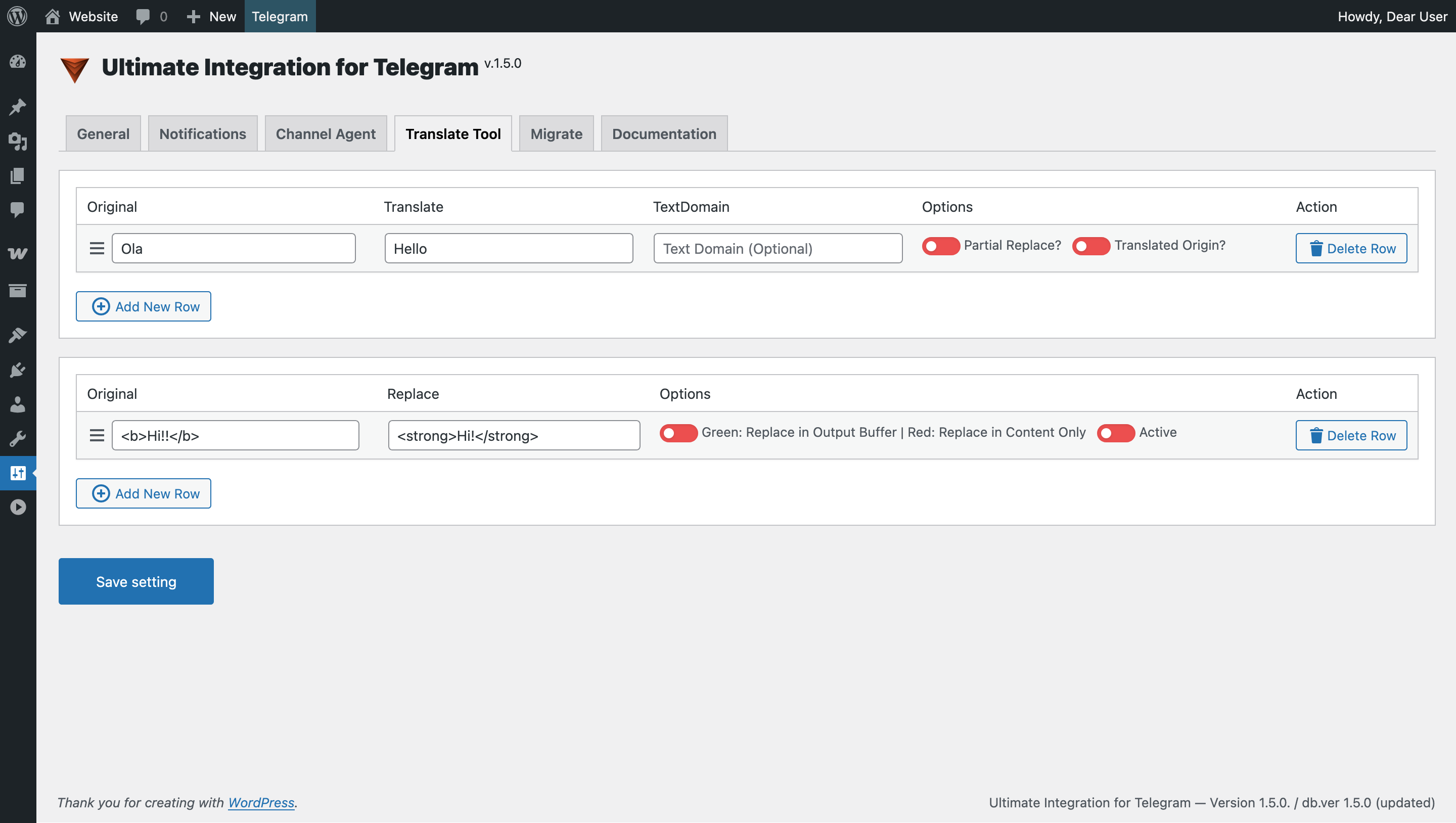The height and width of the screenshot is (823, 1456).
Task: Open Plugins sidebar icon
Action: tap(18, 370)
